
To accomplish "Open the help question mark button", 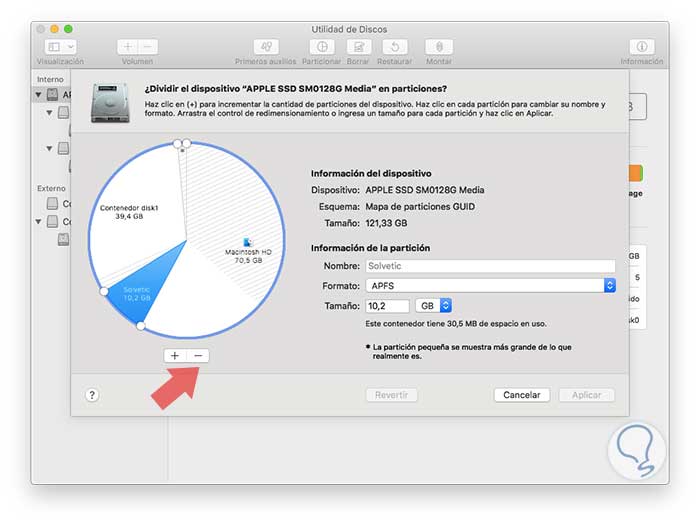I will [x=92, y=395].
